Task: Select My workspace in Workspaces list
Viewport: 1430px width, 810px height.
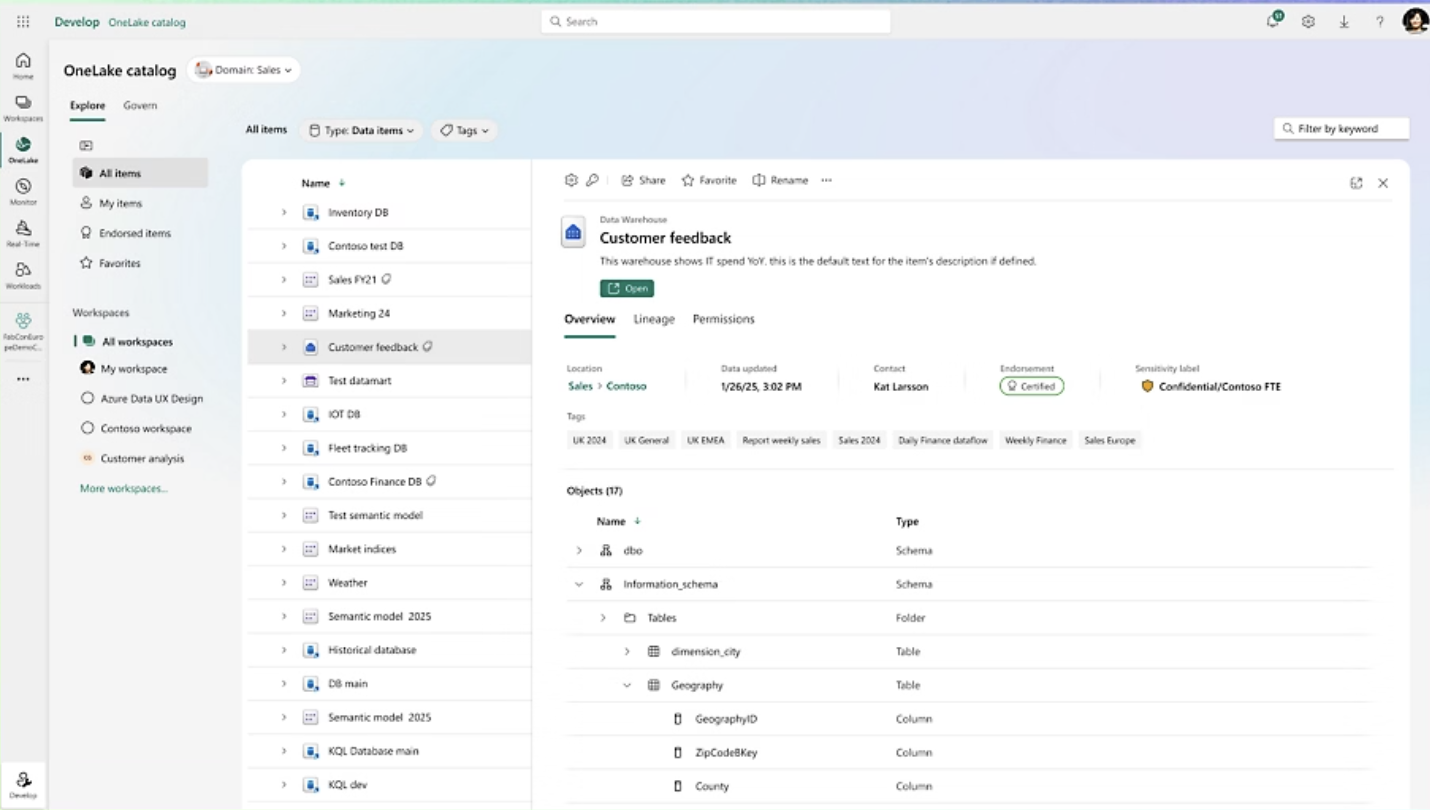Action: 124,368
